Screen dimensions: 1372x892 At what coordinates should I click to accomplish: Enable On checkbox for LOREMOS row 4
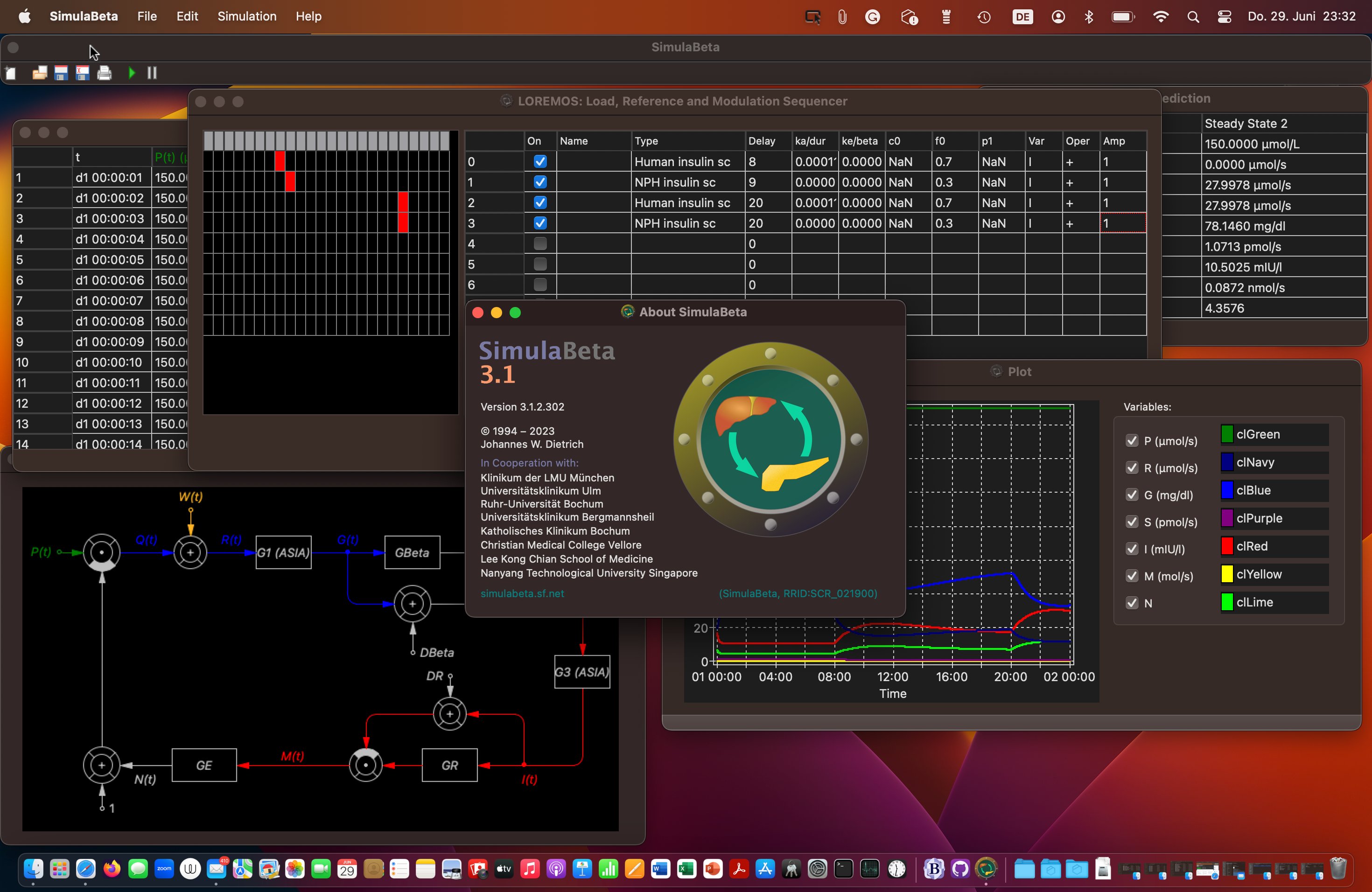click(x=540, y=244)
